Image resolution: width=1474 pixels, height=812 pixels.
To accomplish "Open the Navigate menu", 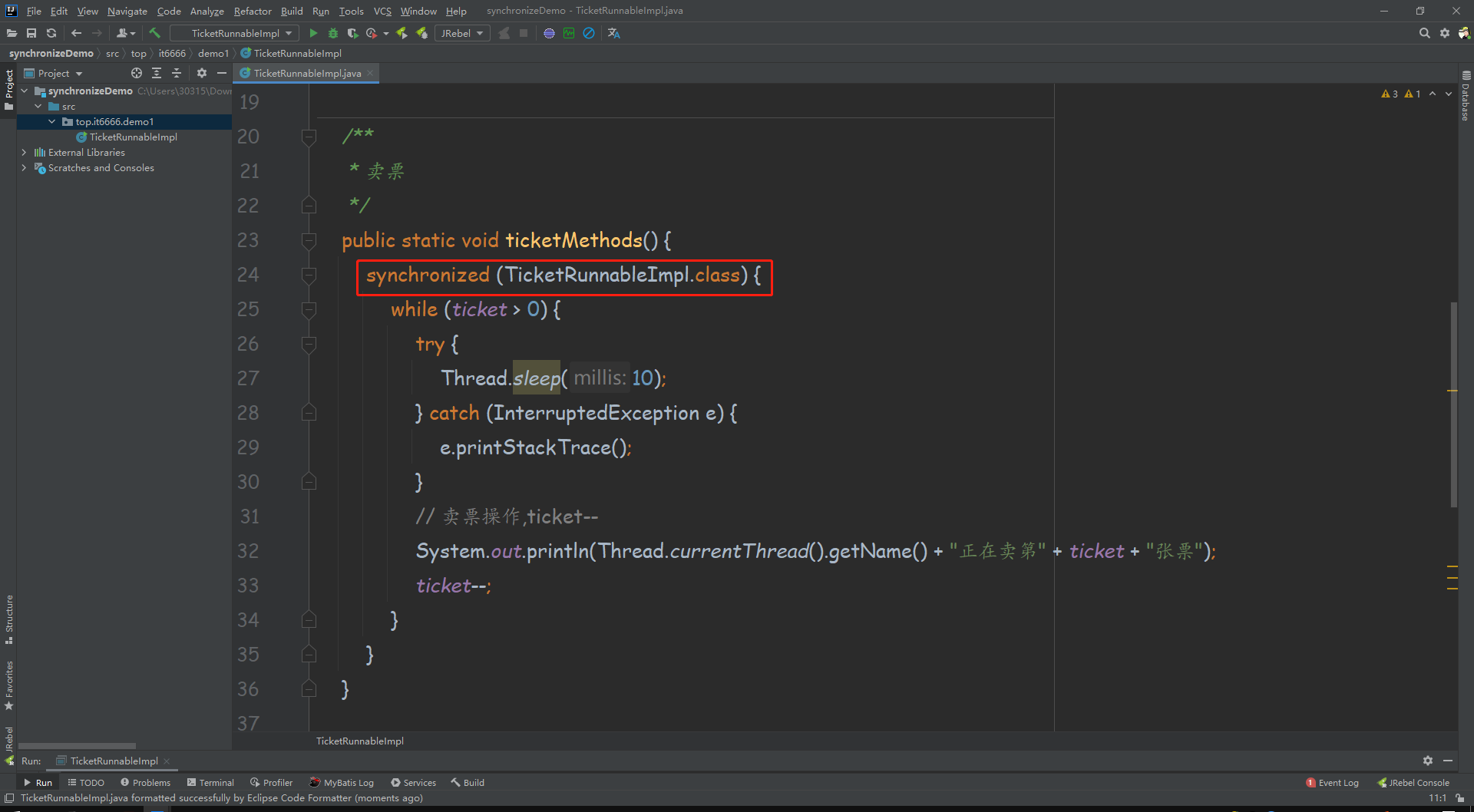I will [x=127, y=11].
